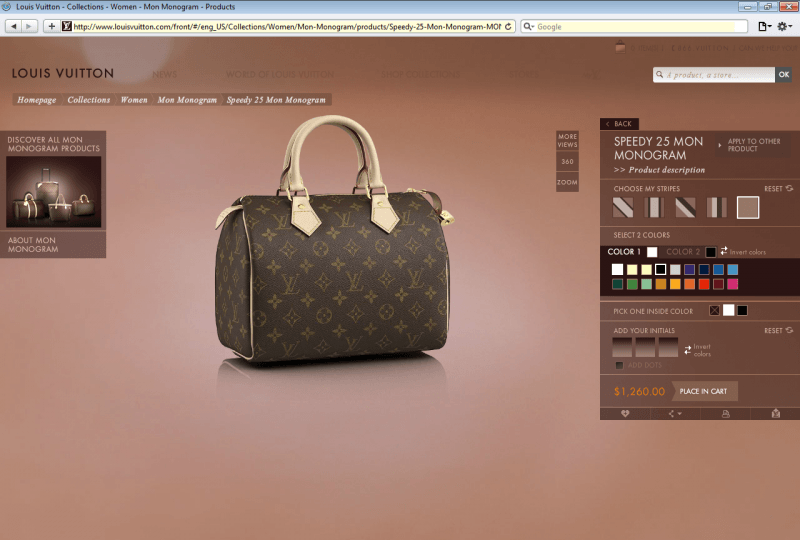Show More Views of the bag
The height and width of the screenshot is (540, 800).
[567, 140]
